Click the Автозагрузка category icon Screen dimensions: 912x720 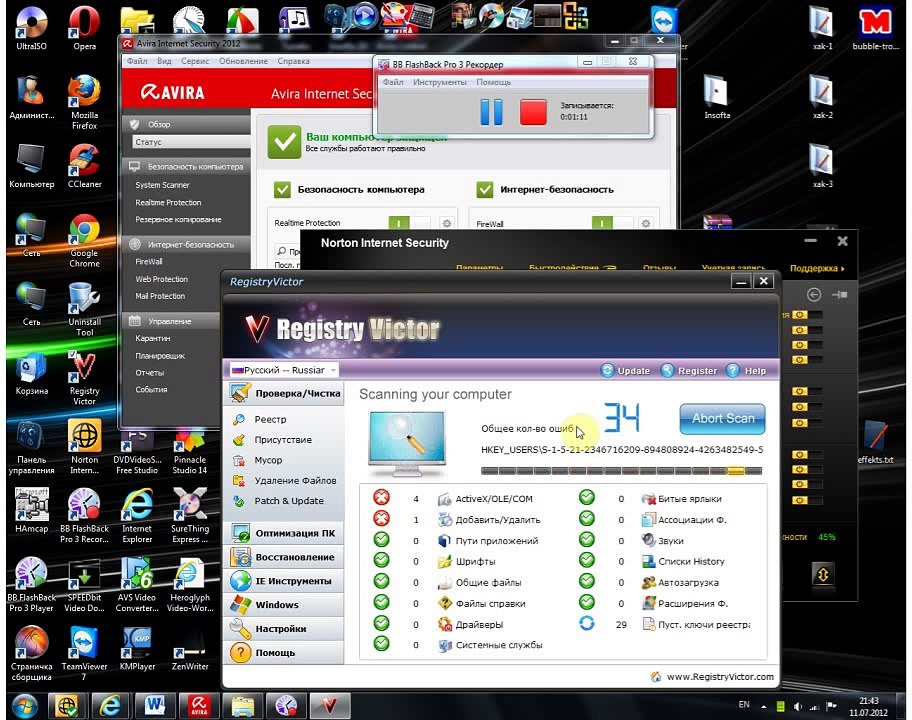tap(649, 583)
